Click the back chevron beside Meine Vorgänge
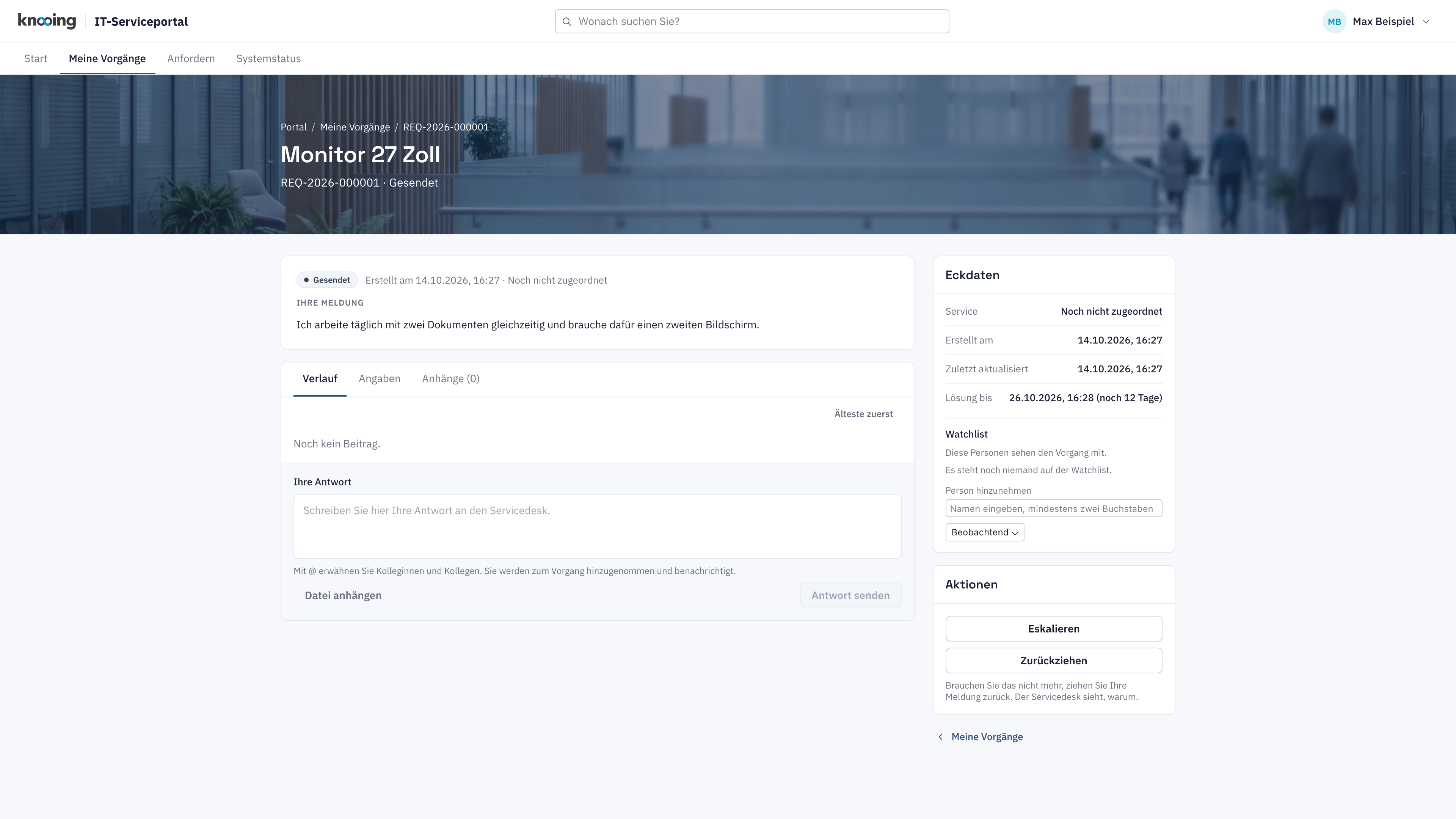Image resolution: width=1456 pixels, height=819 pixels. click(940, 736)
